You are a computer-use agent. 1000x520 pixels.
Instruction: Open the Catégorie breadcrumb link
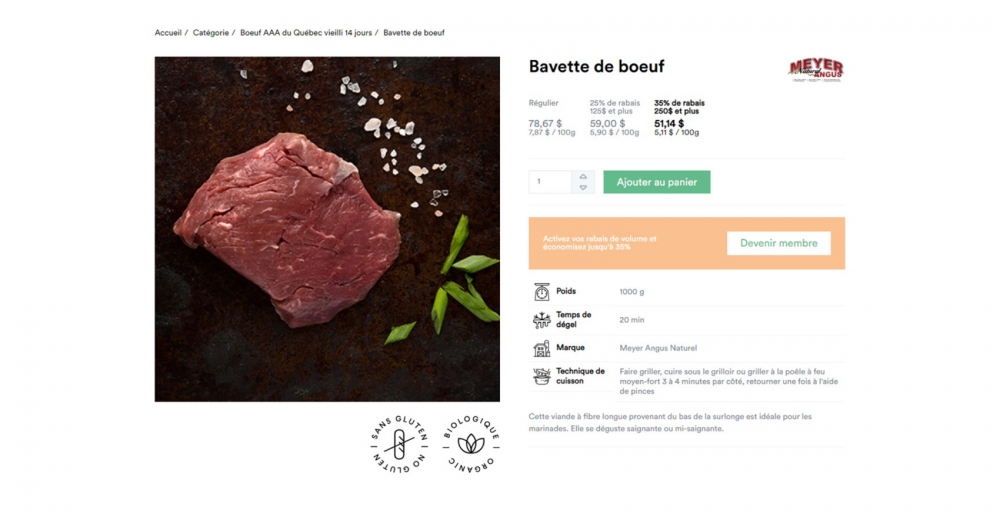pos(210,33)
